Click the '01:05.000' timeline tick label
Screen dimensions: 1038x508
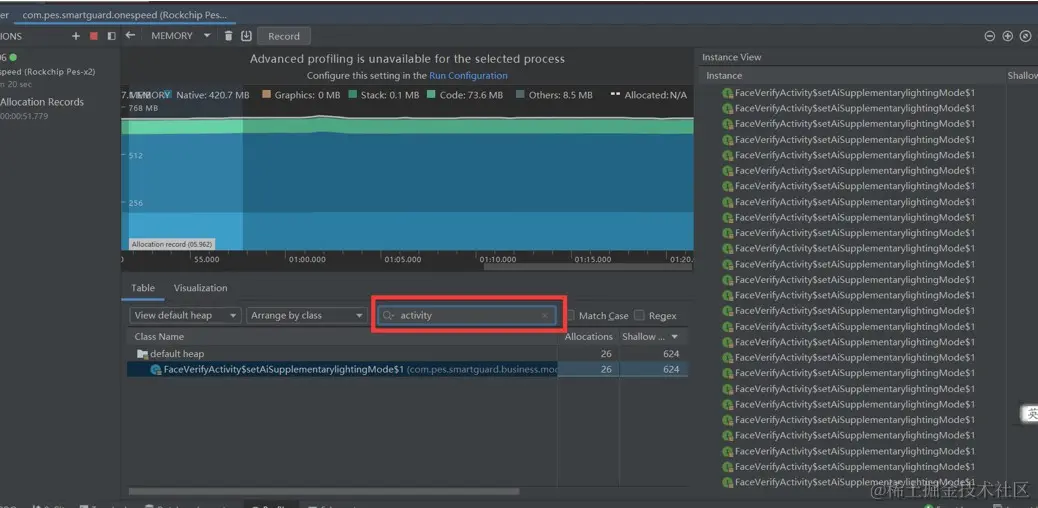(402, 260)
